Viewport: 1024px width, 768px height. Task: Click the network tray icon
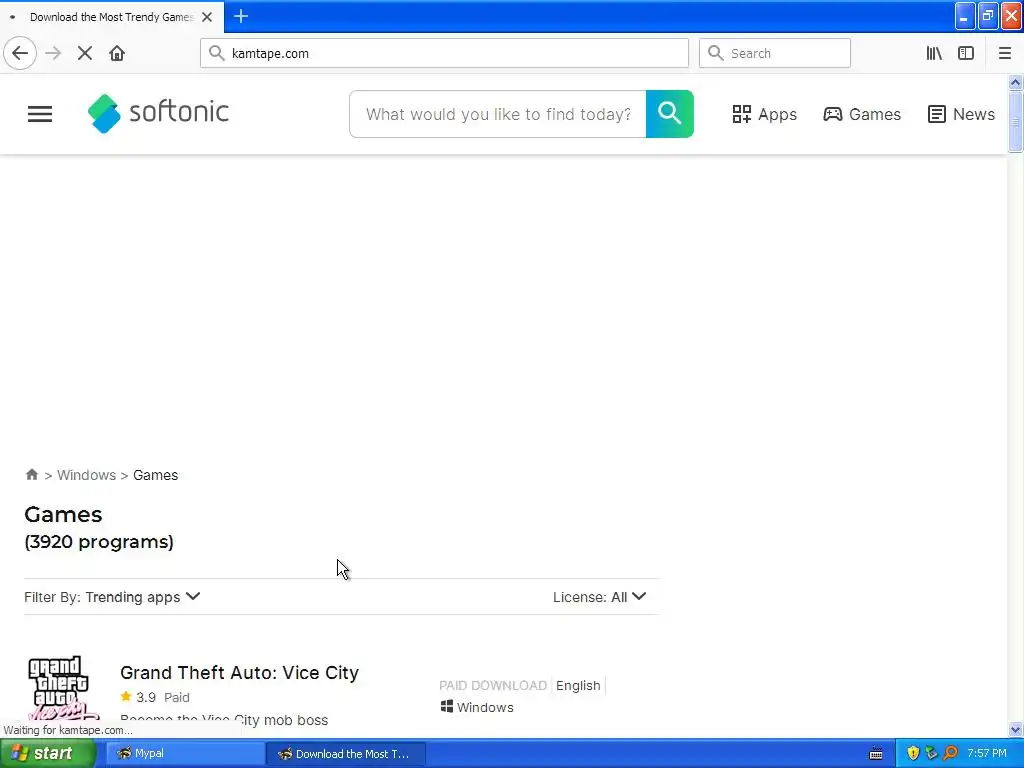click(x=931, y=753)
